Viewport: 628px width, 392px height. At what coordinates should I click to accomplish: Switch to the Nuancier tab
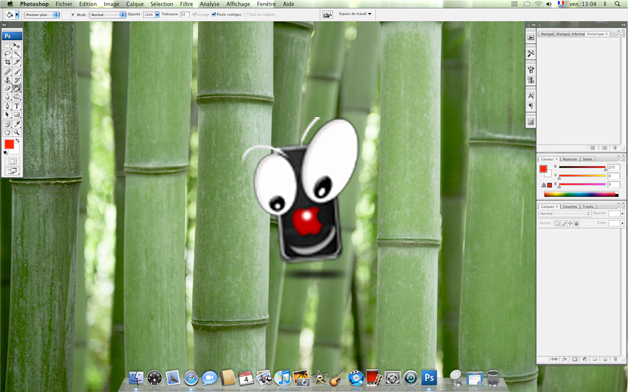(570, 159)
